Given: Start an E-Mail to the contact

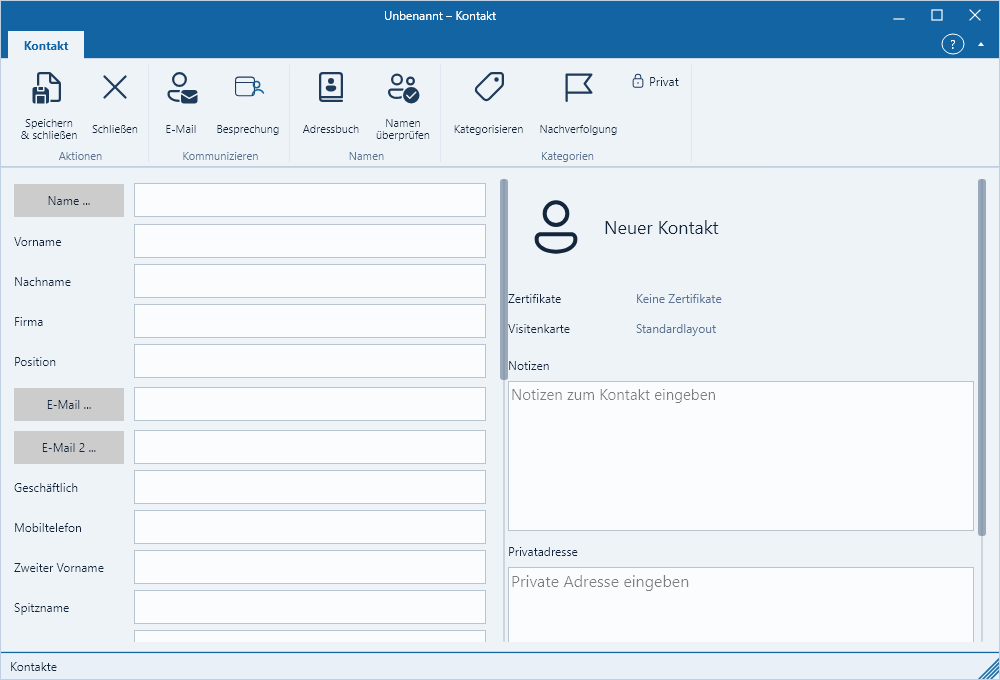Looking at the screenshot, I should pyautogui.click(x=182, y=88).
